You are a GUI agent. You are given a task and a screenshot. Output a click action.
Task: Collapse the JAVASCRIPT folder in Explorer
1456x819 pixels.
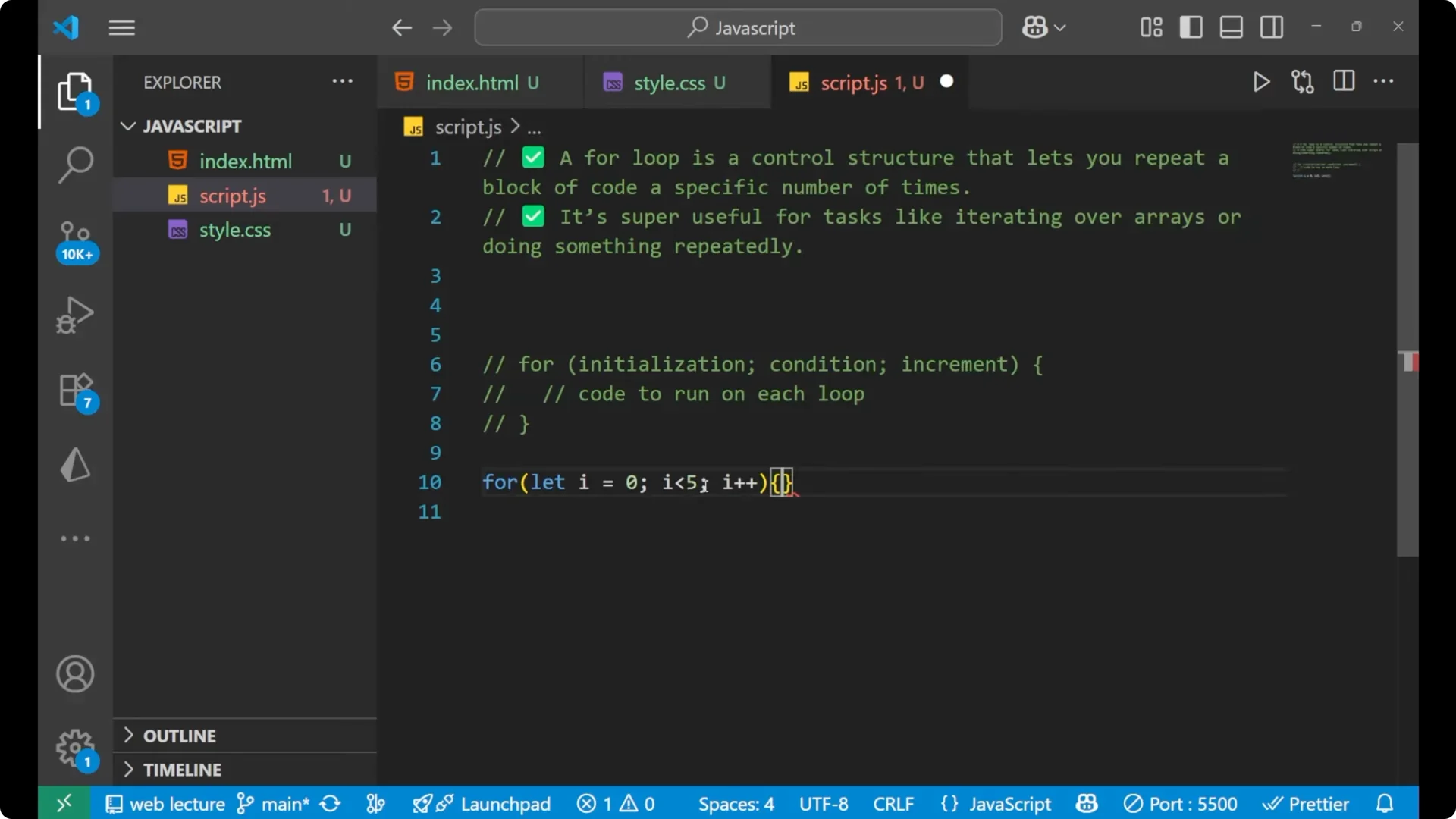127,126
